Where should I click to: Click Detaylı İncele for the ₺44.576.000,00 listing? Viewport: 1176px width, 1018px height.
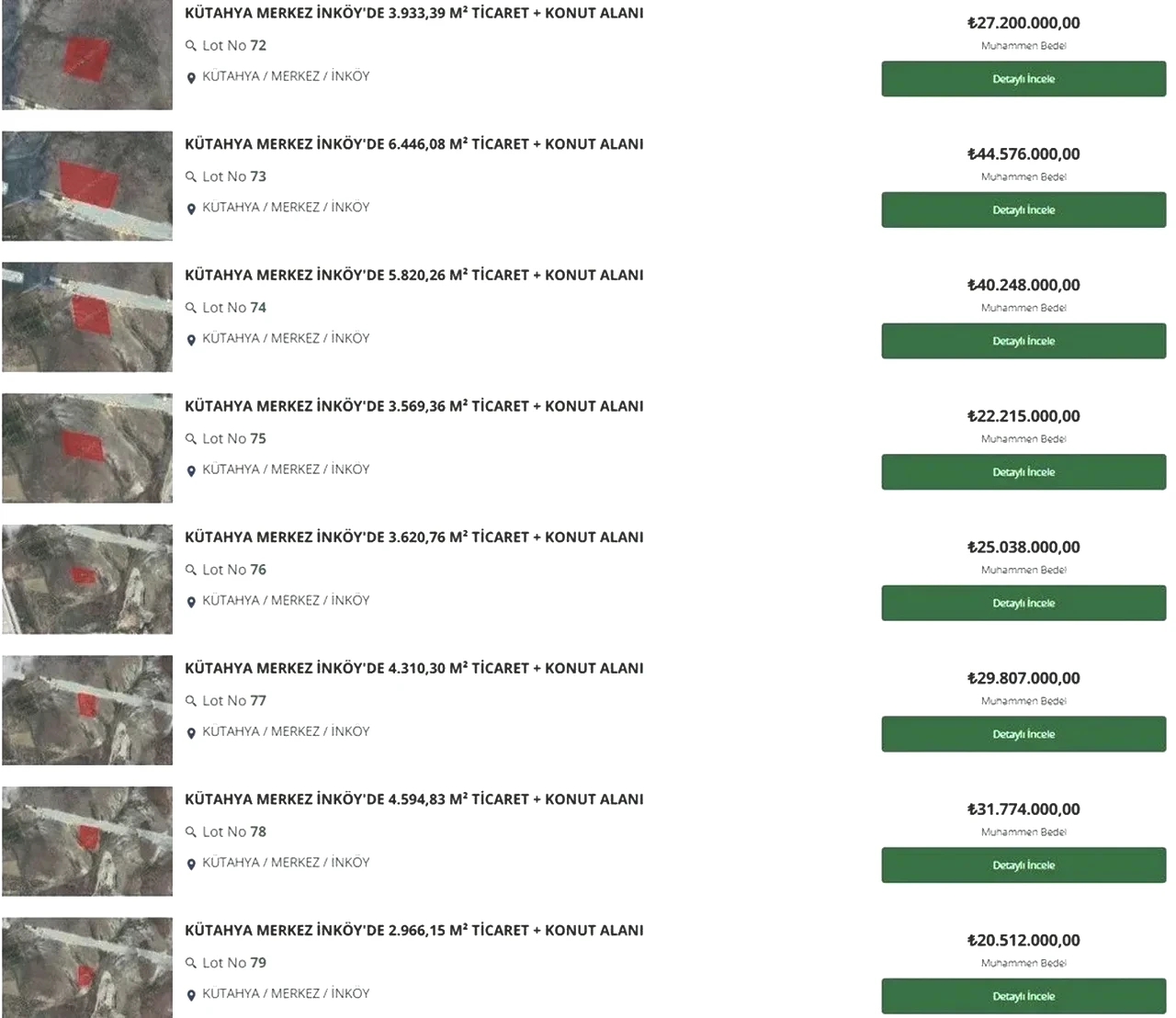coord(1023,210)
